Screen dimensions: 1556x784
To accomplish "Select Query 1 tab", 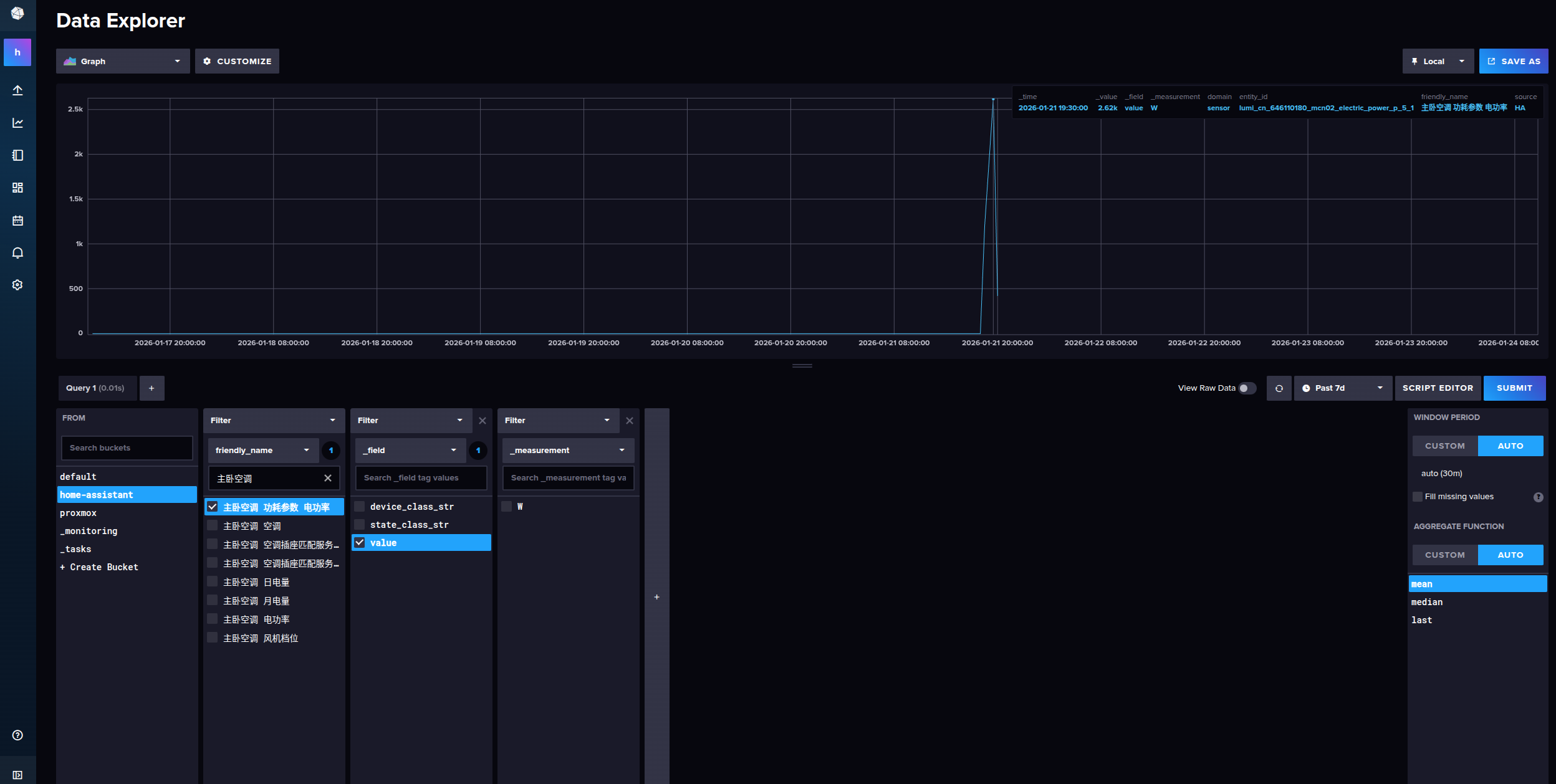I will pyautogui.click(x=96, y=388).
